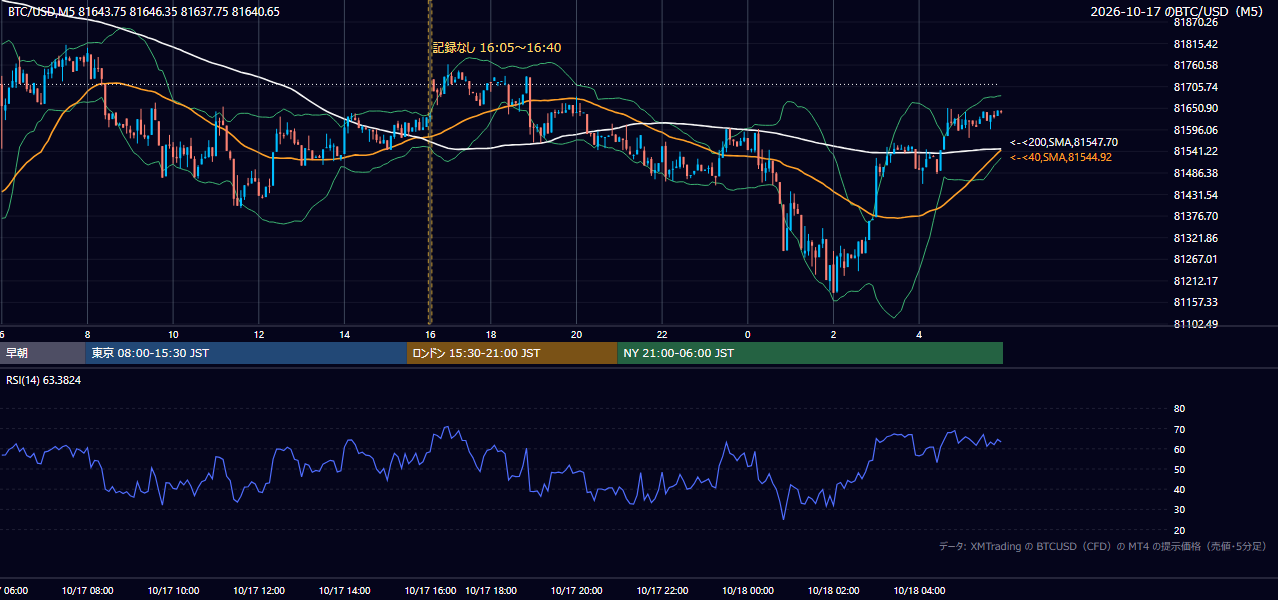
Task: Click the 81705.74 price axis value
Action: [1195, 87]
